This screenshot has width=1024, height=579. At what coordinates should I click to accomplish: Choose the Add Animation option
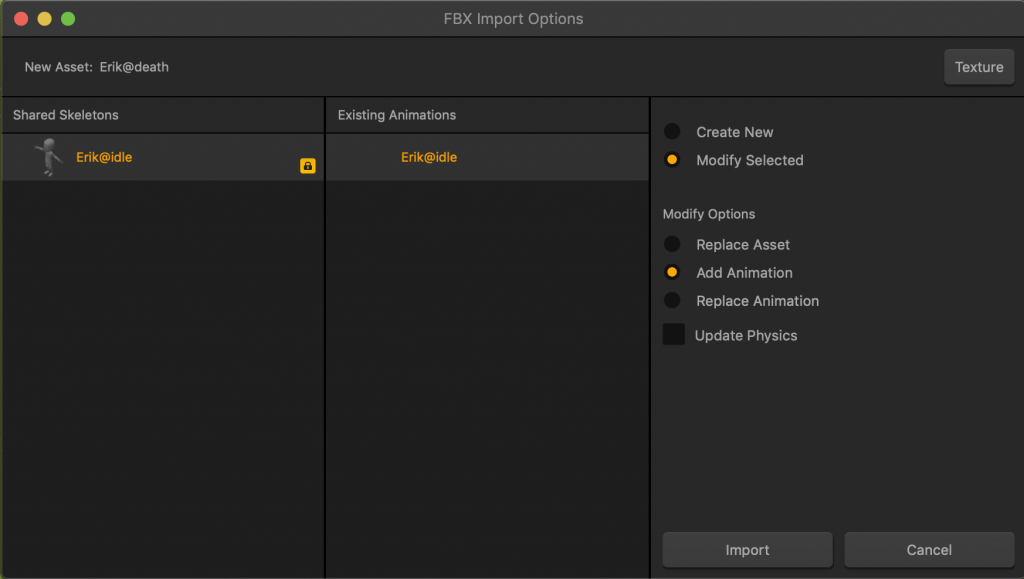(x=672, y=272)
